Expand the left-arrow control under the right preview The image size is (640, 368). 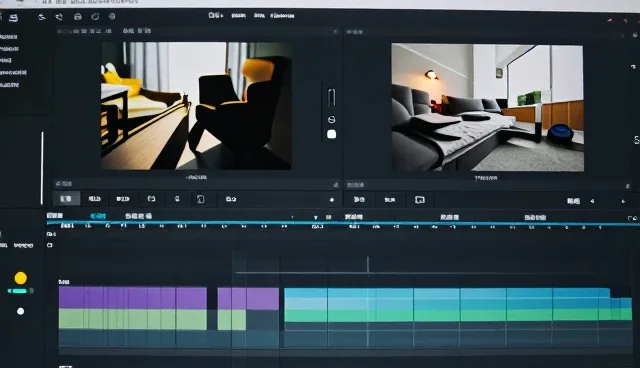coord(592,201)
